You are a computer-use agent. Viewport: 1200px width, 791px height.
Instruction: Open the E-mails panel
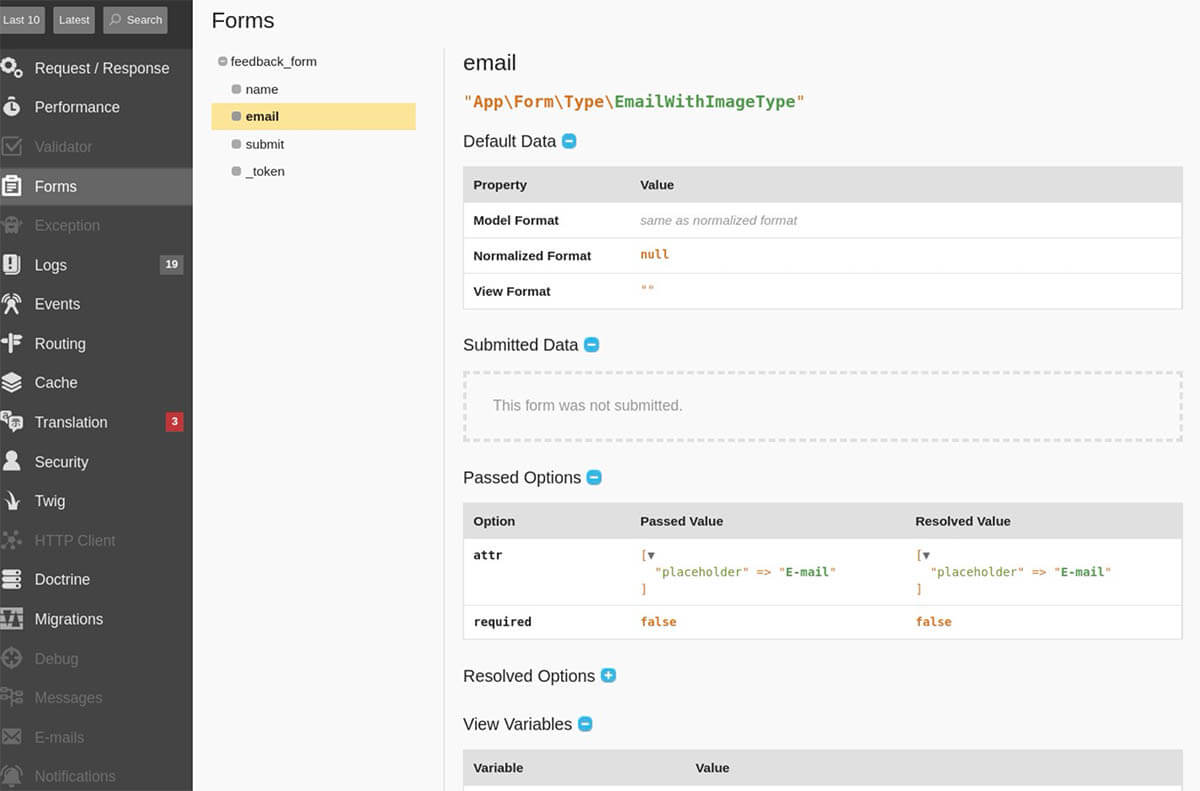58,737
